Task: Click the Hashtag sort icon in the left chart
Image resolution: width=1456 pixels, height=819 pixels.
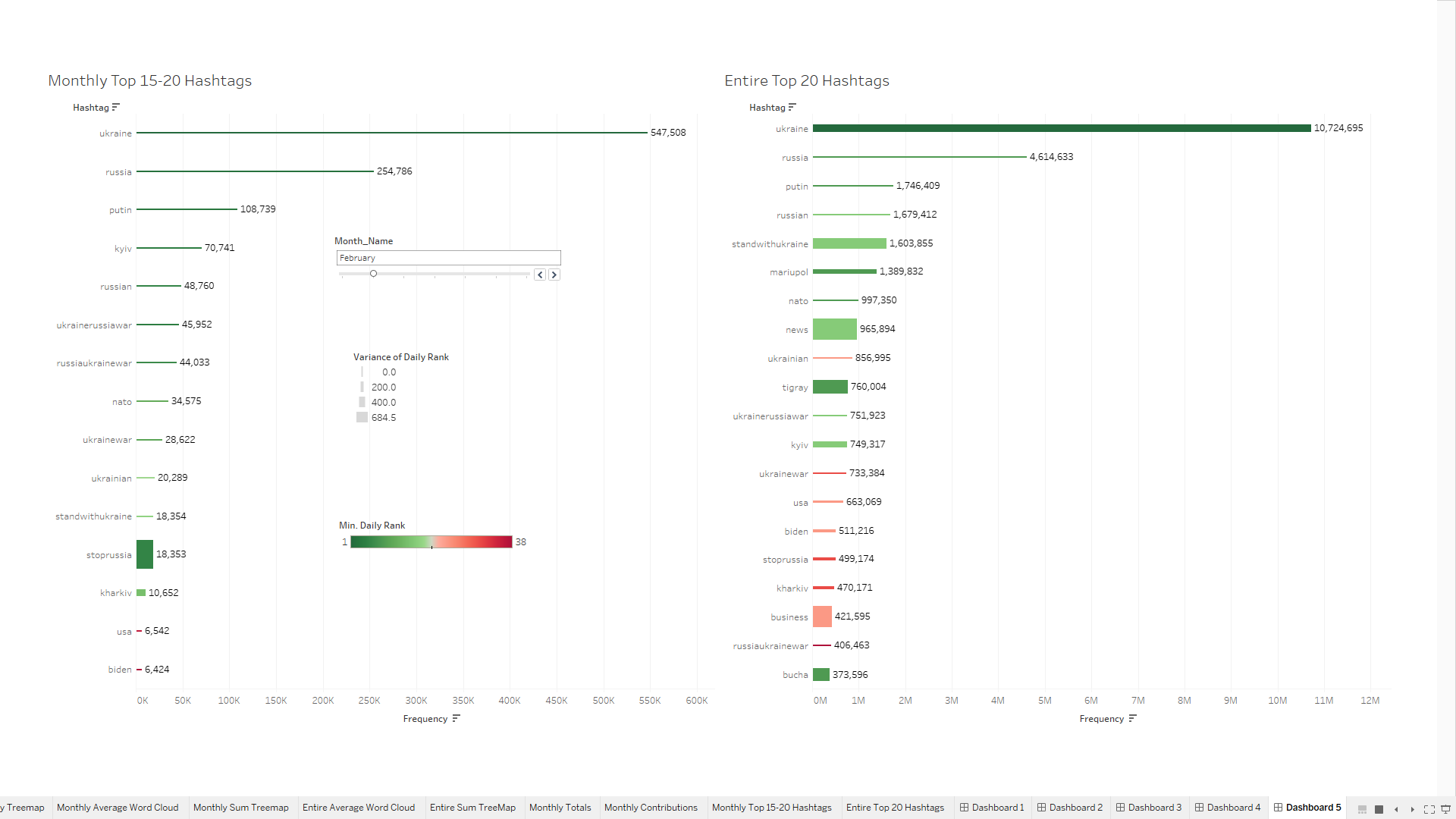Action: tap(116, 107)
